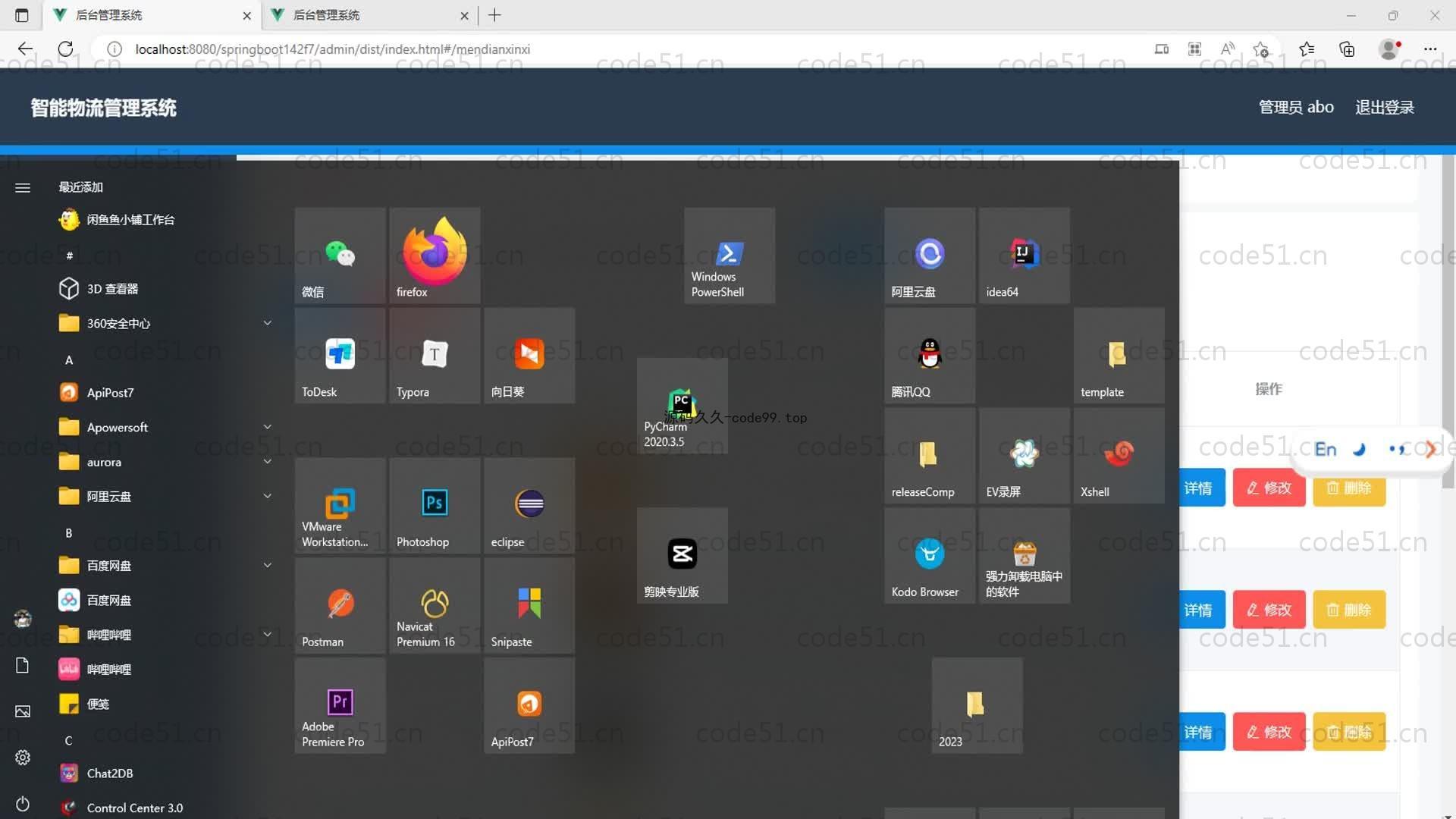Expand the 360安全中心 folder
Viewport: 1456px width, 819px height.
tap(165, 324)
